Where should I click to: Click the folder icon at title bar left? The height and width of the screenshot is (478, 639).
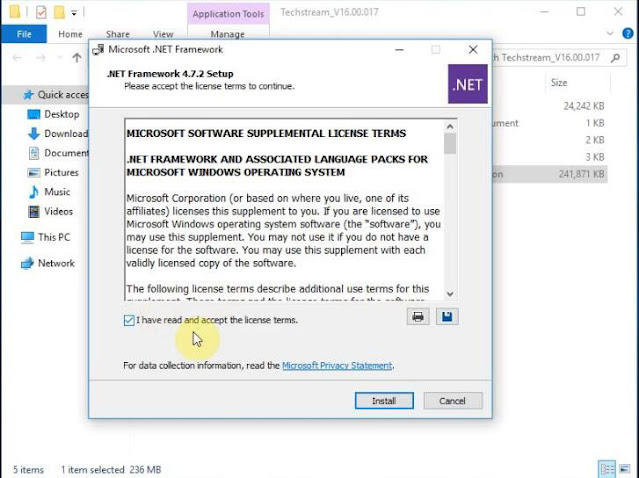click(x=15, y=12)
